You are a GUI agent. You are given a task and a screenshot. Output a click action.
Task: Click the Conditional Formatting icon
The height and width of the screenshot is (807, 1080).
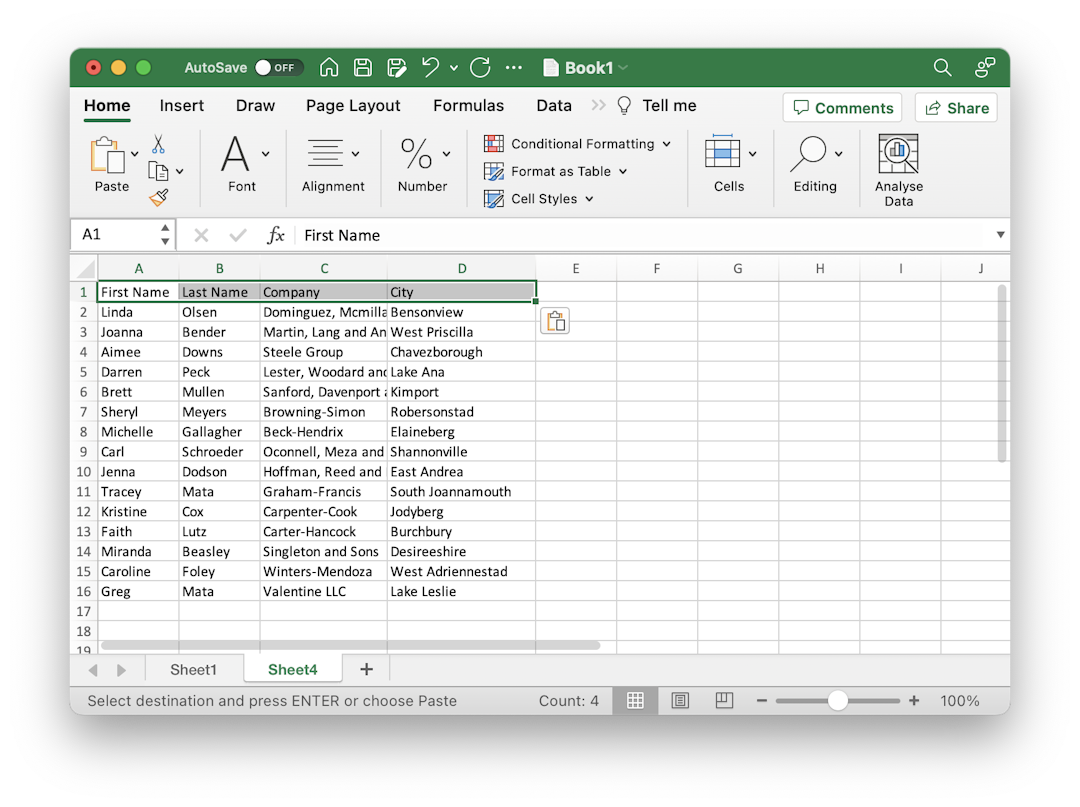[493, 143]
